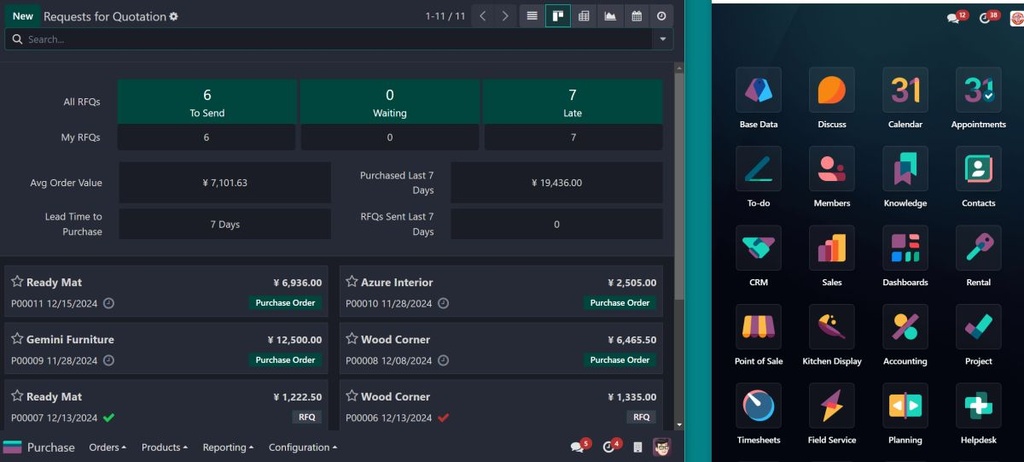Open the graph view
This screenshot has height=462, width=1024.
click(x=610, y=16)
